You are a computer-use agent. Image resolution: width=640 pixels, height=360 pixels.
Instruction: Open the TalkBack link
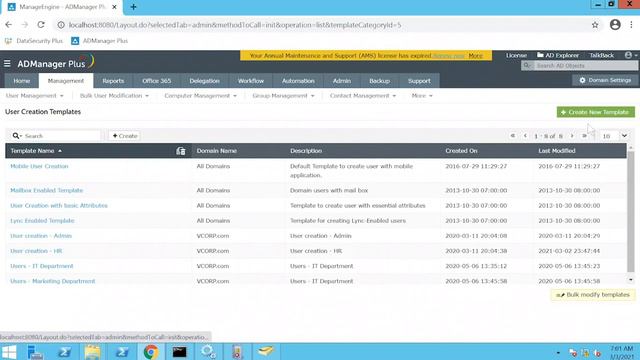coord(602,55)
